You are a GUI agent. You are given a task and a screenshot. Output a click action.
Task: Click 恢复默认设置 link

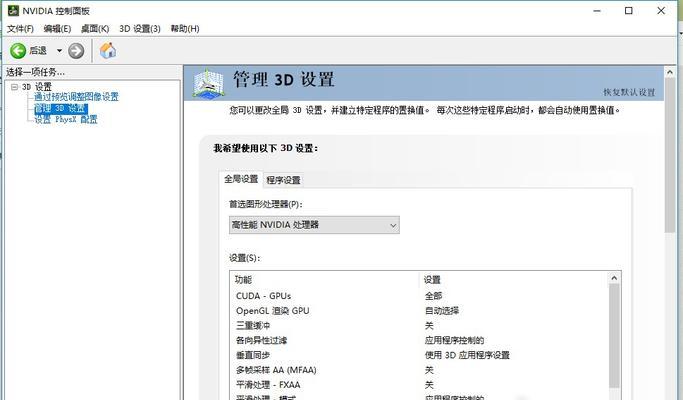[629, 92]
